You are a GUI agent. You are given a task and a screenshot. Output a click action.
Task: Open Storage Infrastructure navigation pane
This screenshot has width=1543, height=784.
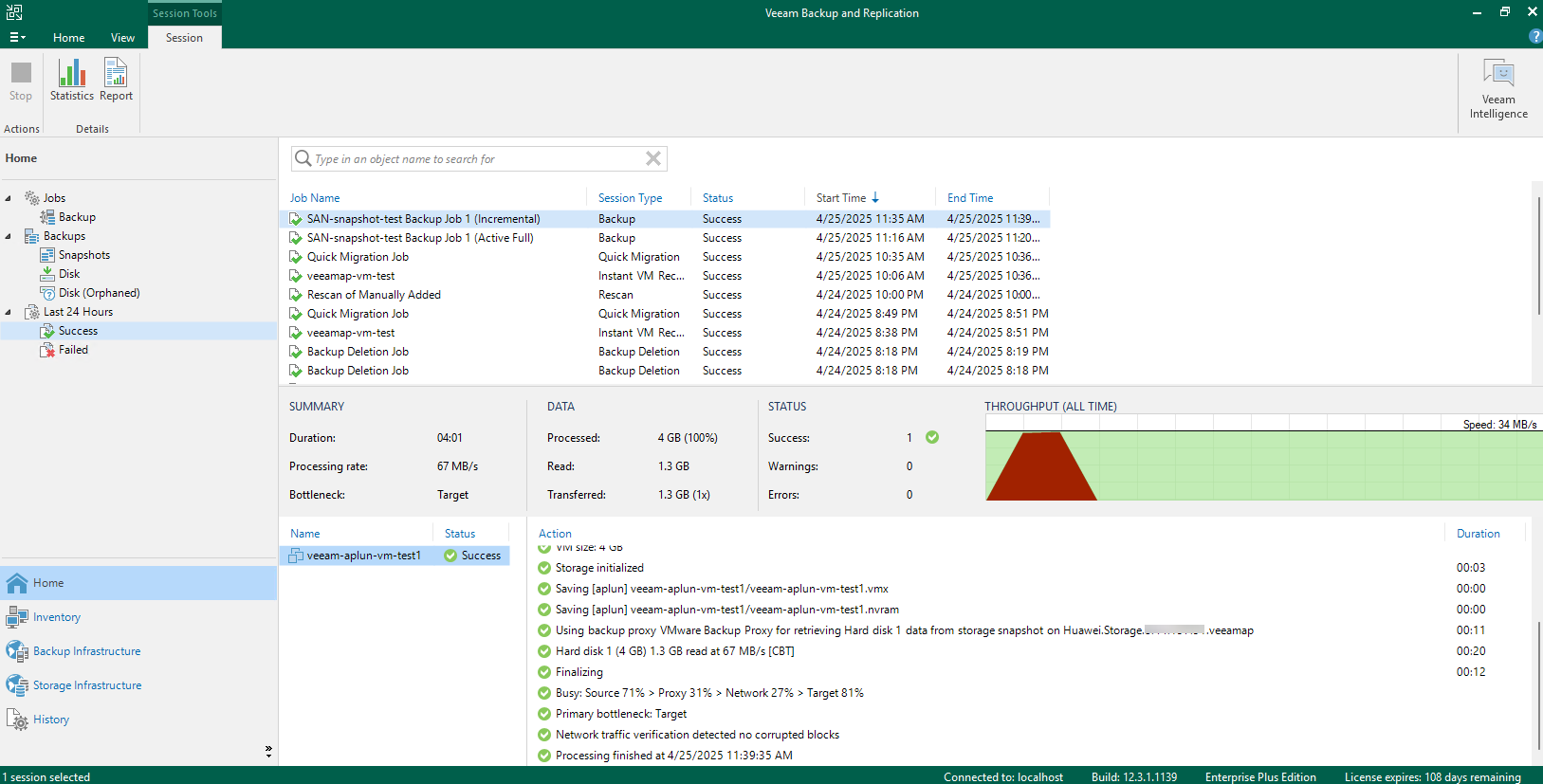[x=138, y=685]
